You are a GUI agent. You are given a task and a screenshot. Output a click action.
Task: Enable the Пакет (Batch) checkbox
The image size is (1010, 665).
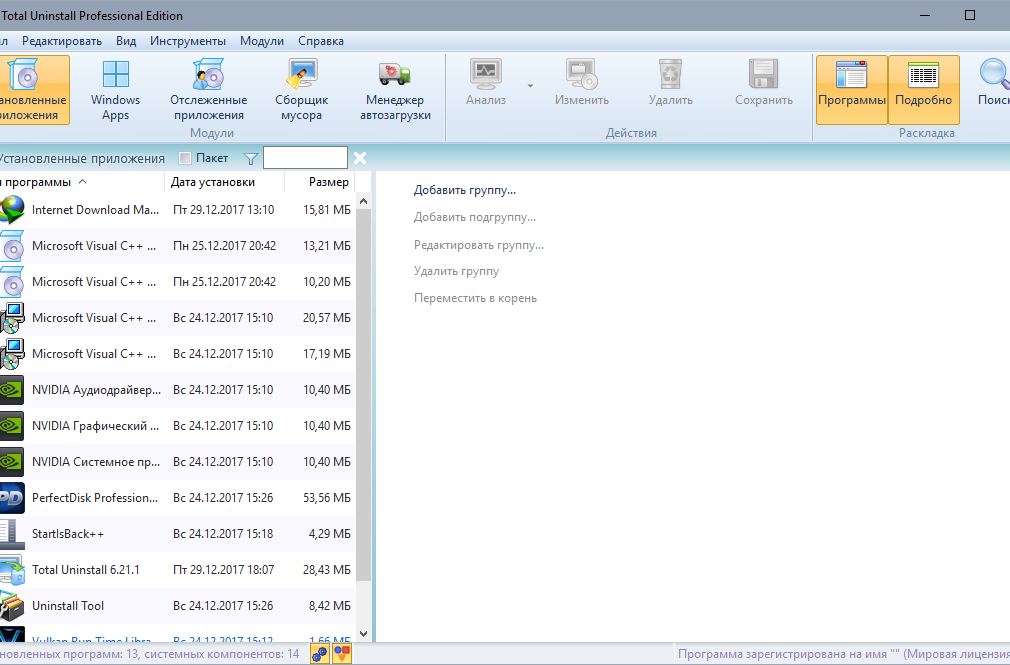click(185, 158)
